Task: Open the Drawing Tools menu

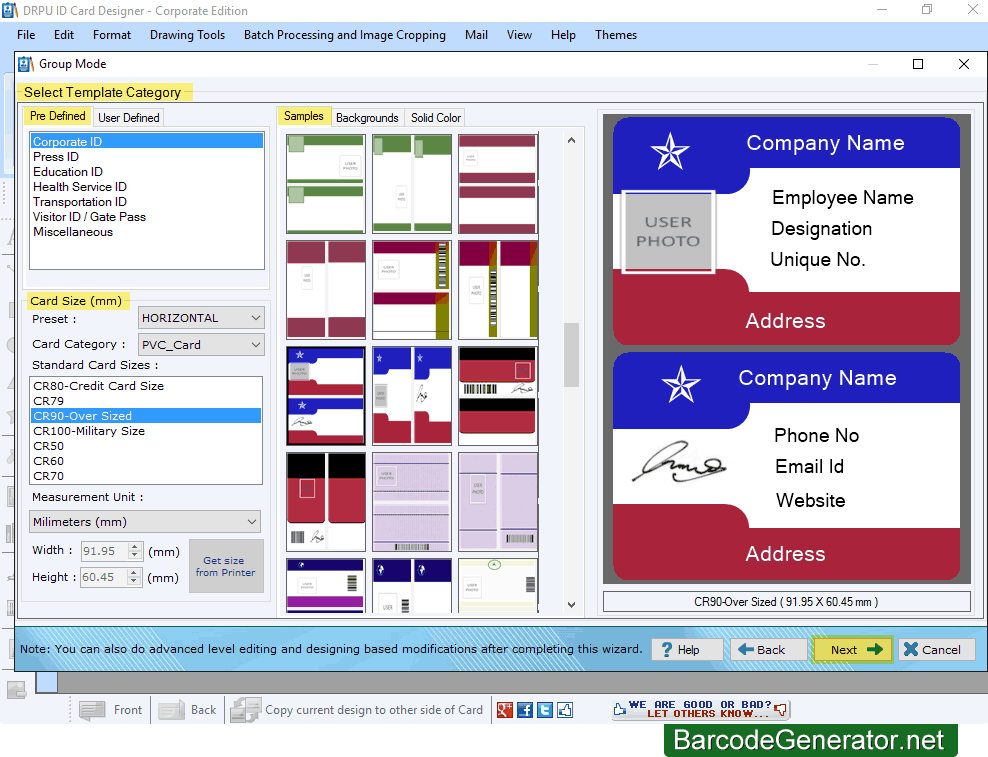Action: (187, 35)
